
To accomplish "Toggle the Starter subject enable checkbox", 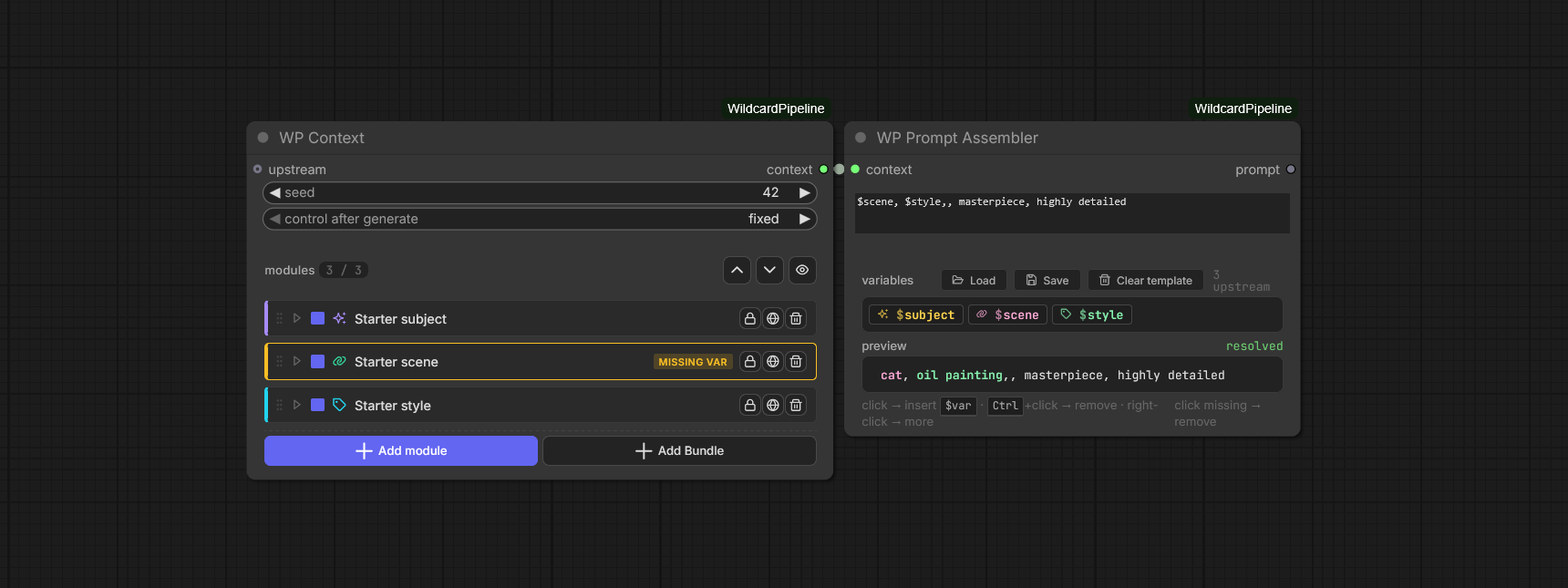I will click(x=317, y=318).
